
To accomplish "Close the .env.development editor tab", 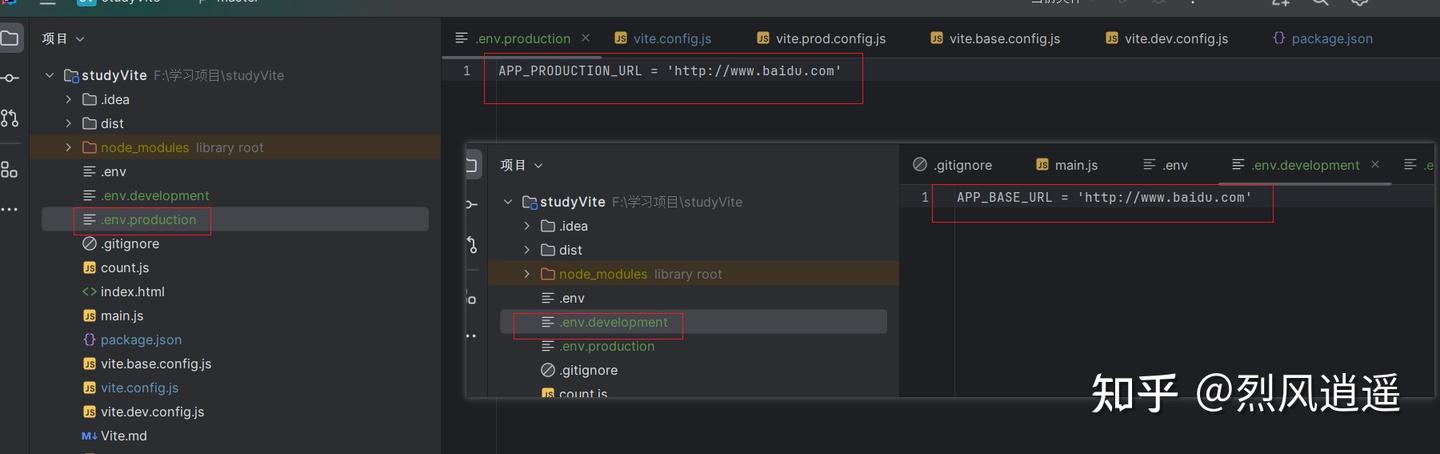I will coord(1375,165).
